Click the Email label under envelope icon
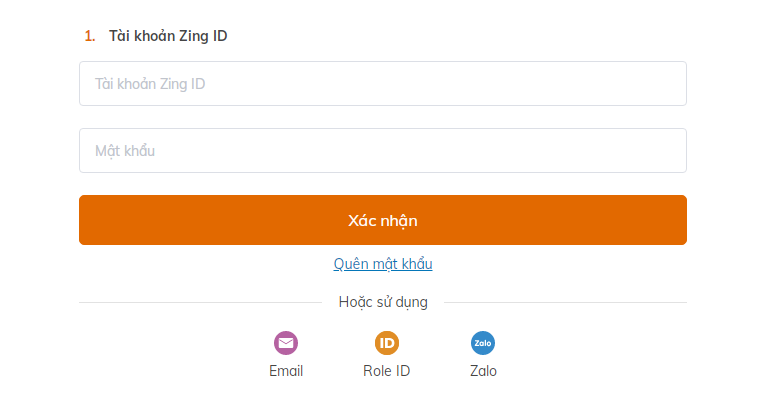The width and height of the screenshot is (762, 409). point(286,371)
